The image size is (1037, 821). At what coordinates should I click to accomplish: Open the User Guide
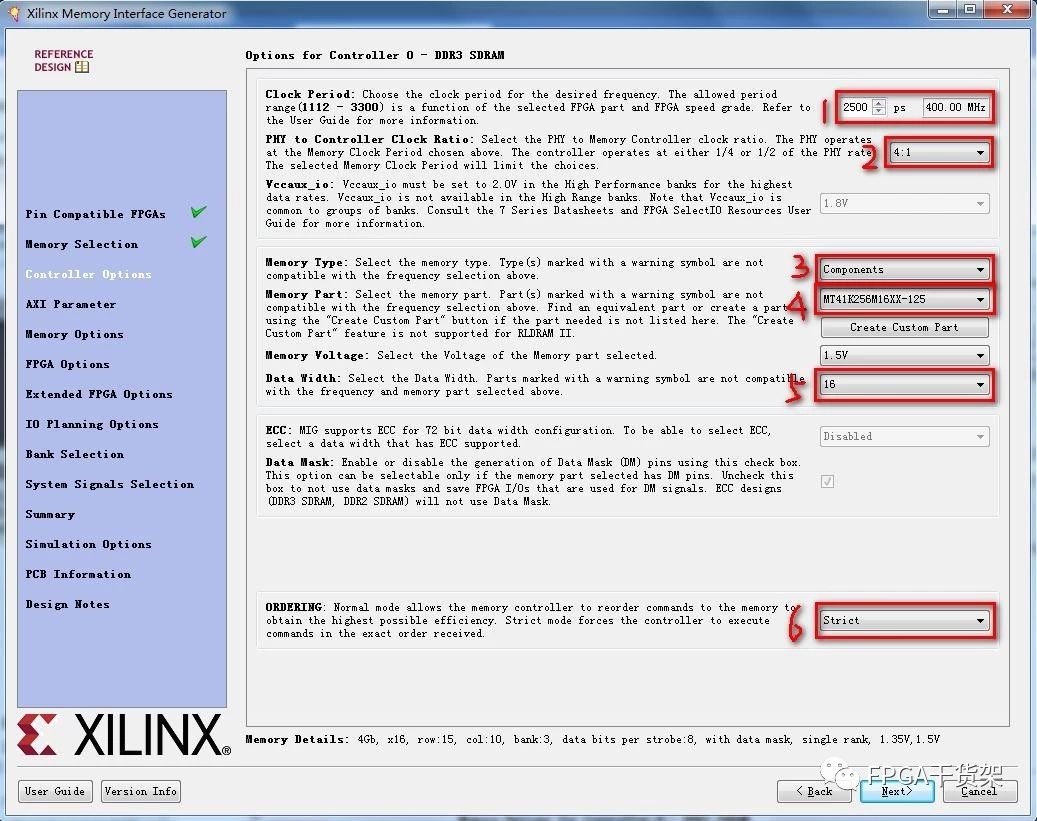[x=55, y=791]
